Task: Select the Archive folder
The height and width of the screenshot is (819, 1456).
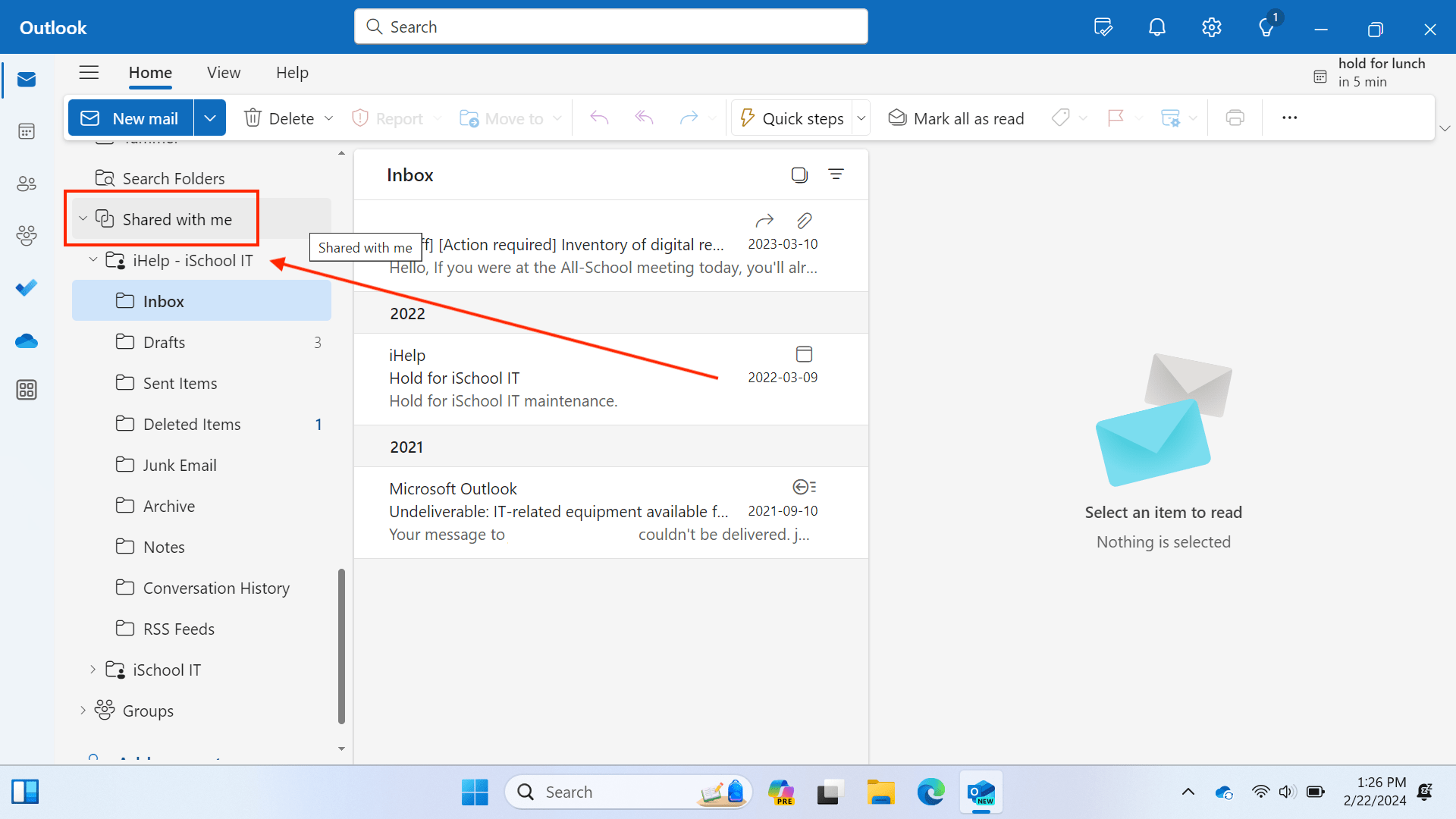Action: (202, 506)
